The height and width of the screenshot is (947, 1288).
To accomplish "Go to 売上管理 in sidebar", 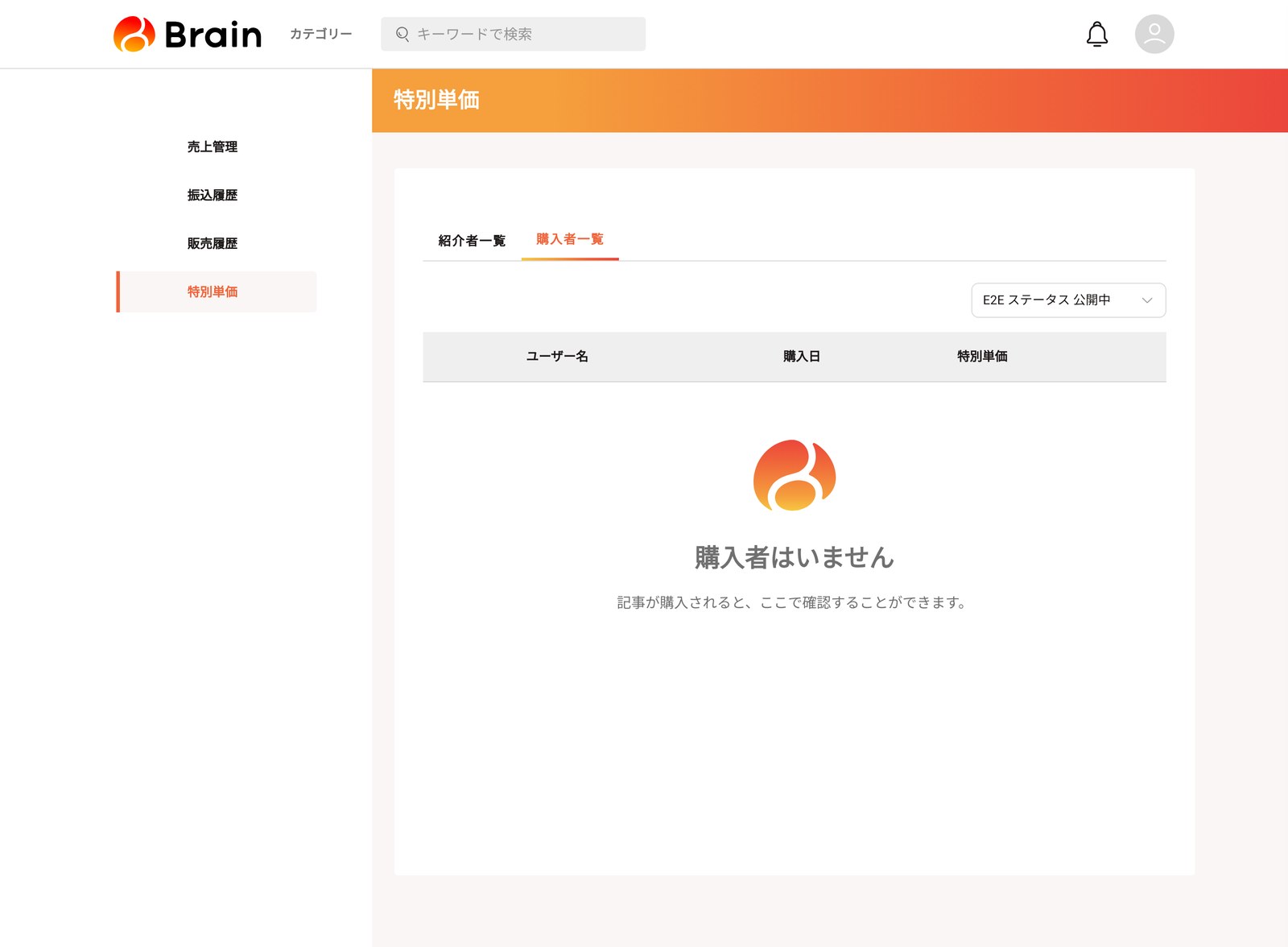I will click(x=213, y=147).
